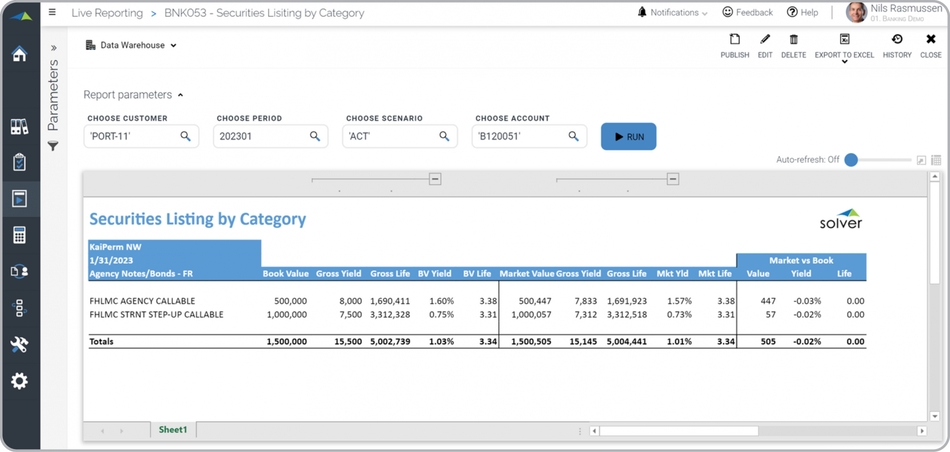950x452 pixels.
Task: Expand the Notifications dropdown
Action: (672, 13)
